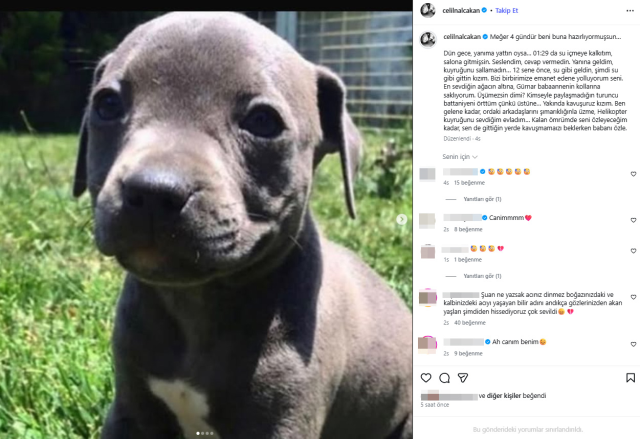Screen dimensions: 640x439
Task: Open the header profile avatar
Action: tap(428, 11)
